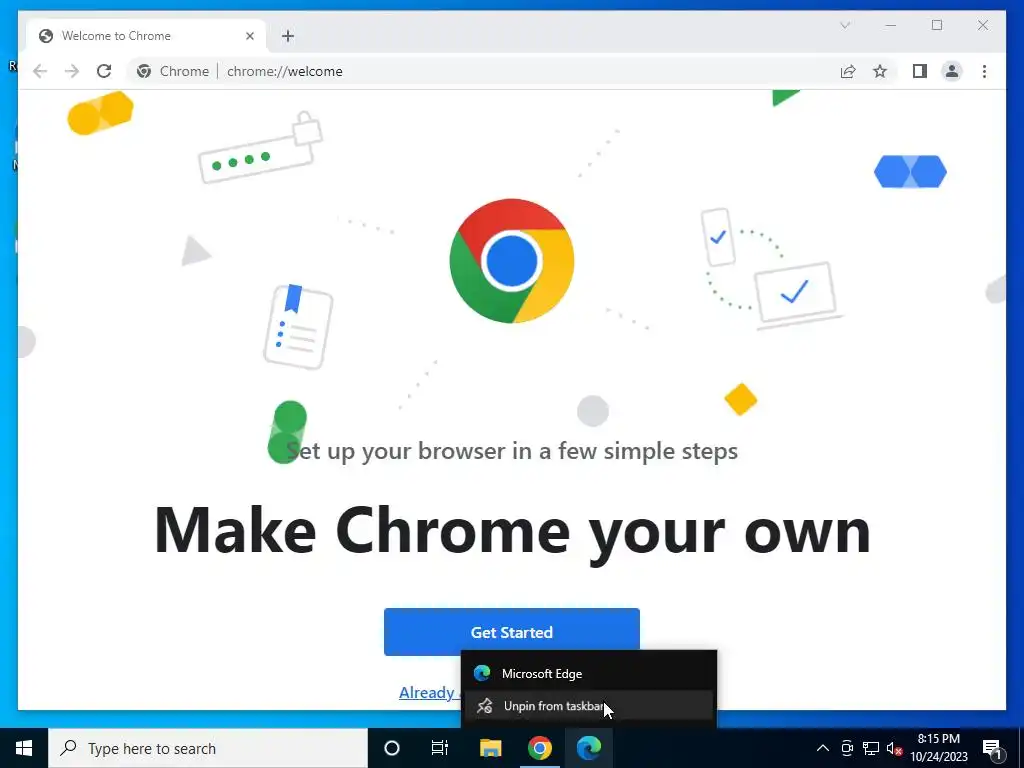Click the forward navigation arrow

point(72,71)
